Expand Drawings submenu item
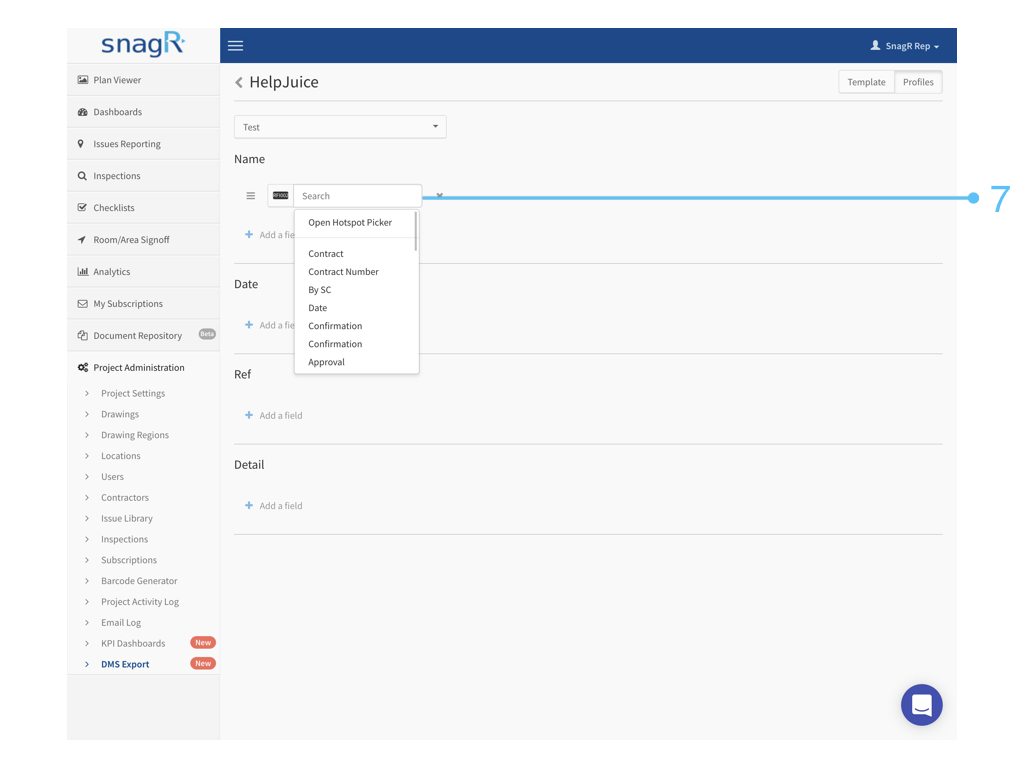 point(120,414)
